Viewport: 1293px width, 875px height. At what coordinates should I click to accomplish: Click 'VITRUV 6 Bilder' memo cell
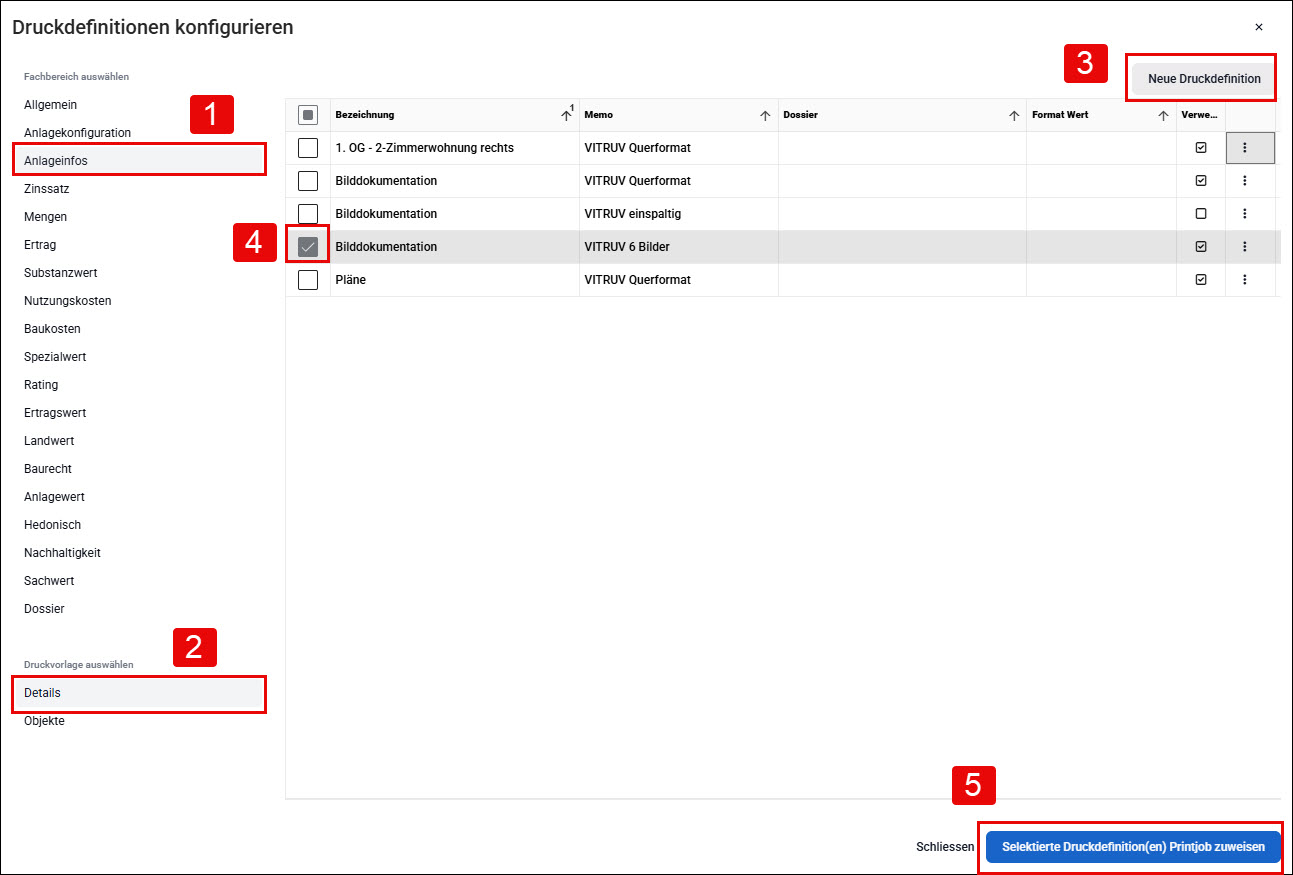pos(679,247)
